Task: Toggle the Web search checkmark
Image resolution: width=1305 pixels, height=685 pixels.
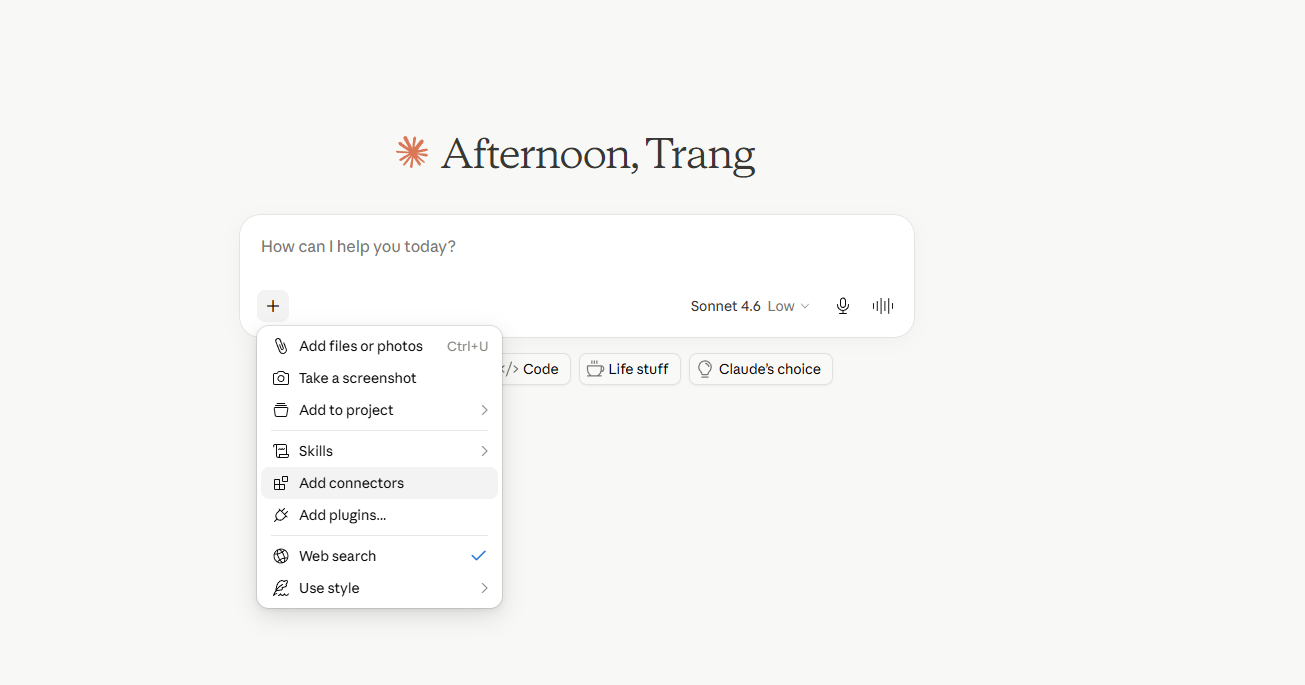Action: [x=479, y=556]
